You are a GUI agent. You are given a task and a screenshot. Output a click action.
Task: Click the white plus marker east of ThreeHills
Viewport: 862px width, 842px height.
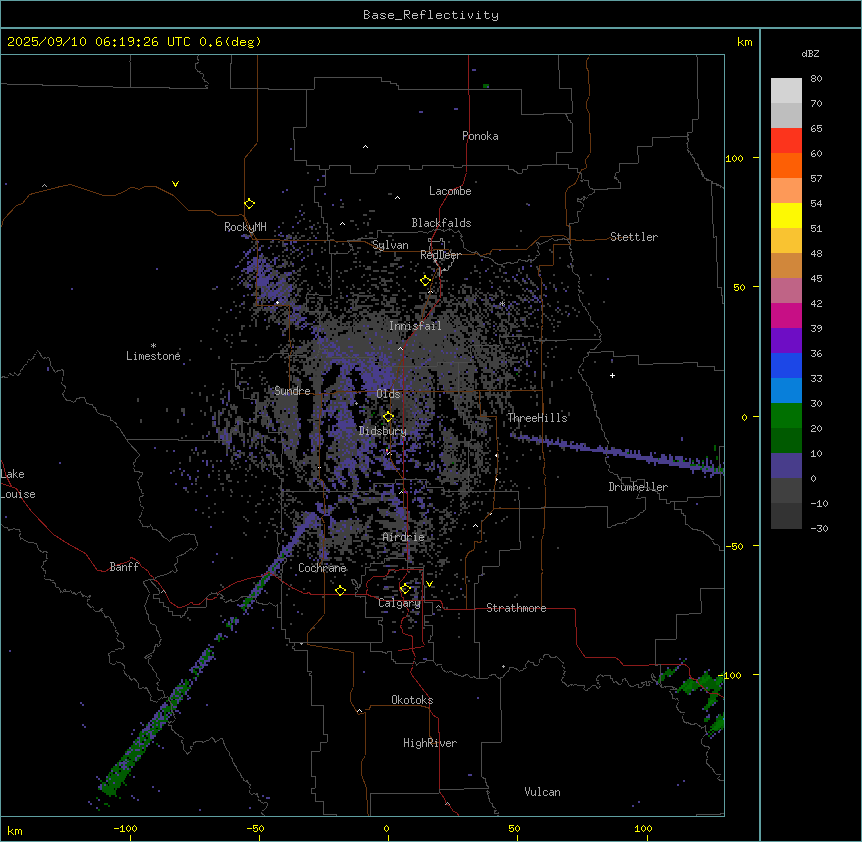click(x=612, y=375)
